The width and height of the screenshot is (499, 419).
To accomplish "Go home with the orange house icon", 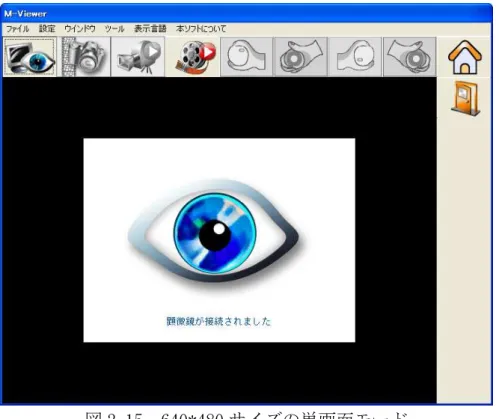I will [x=465, y=57].
